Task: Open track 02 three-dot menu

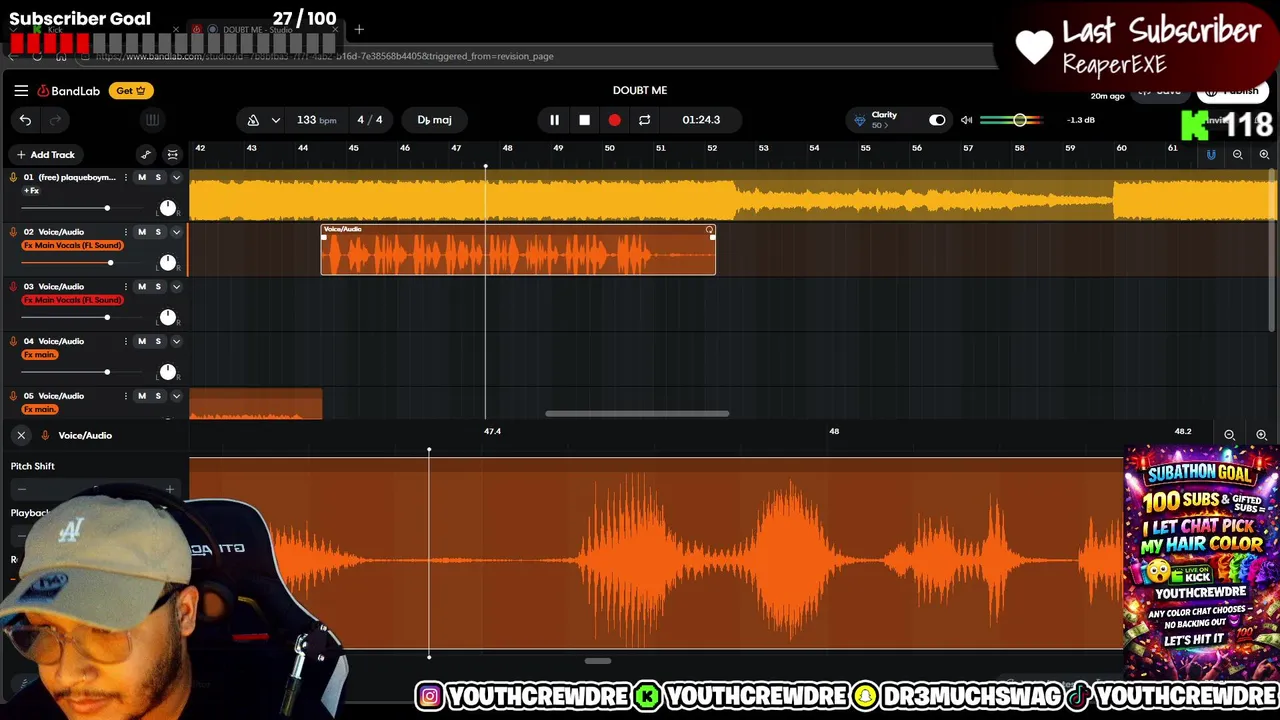Action: point(125,232)
